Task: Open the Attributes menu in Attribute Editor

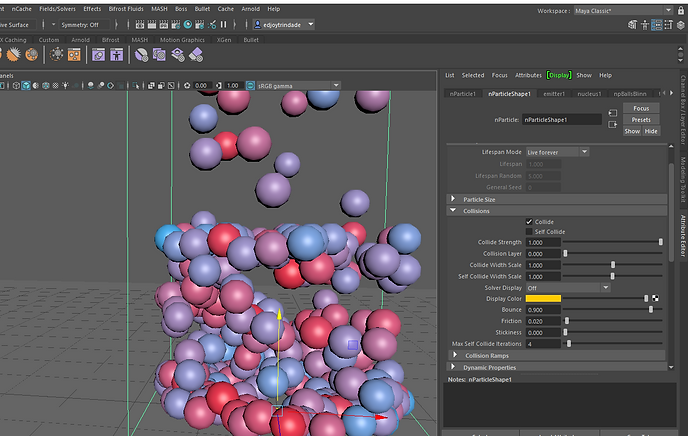Action: pyautogui.click(x=528, y=75)
